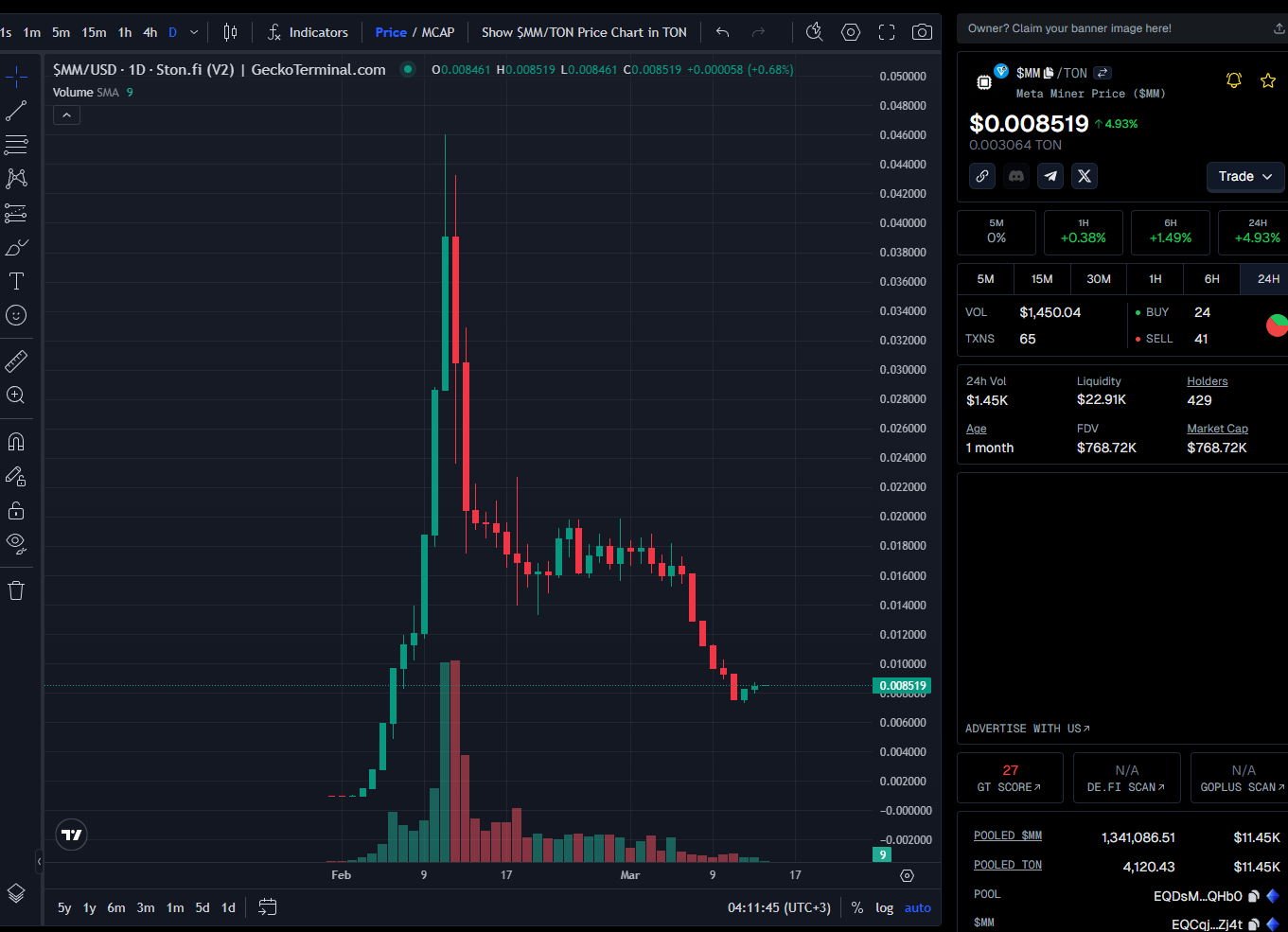Open the candlestick chart type selector
The height and width of the screenshot is (932, 1288).
(230, 32)
